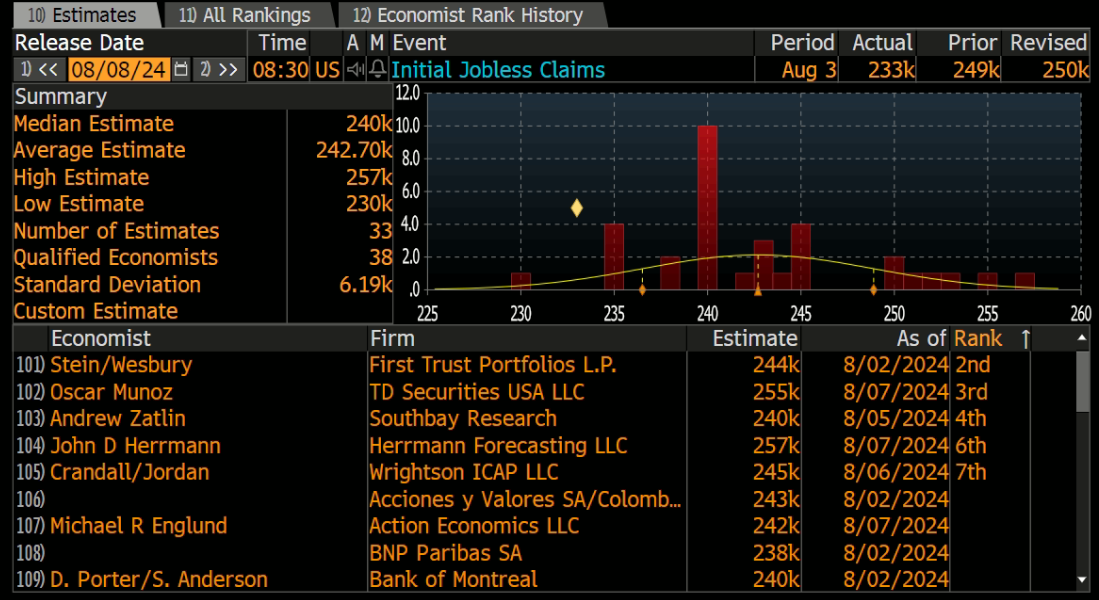This screenshot has height=600, width=1099.
Task: Go to previous release date arrows
Action: coord(39,69)
